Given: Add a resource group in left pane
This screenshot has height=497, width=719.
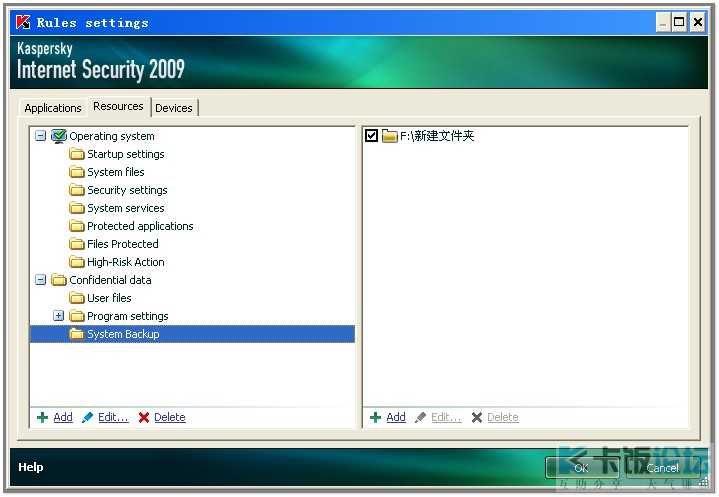Looking at the screenshot, I should click(63, 417).
